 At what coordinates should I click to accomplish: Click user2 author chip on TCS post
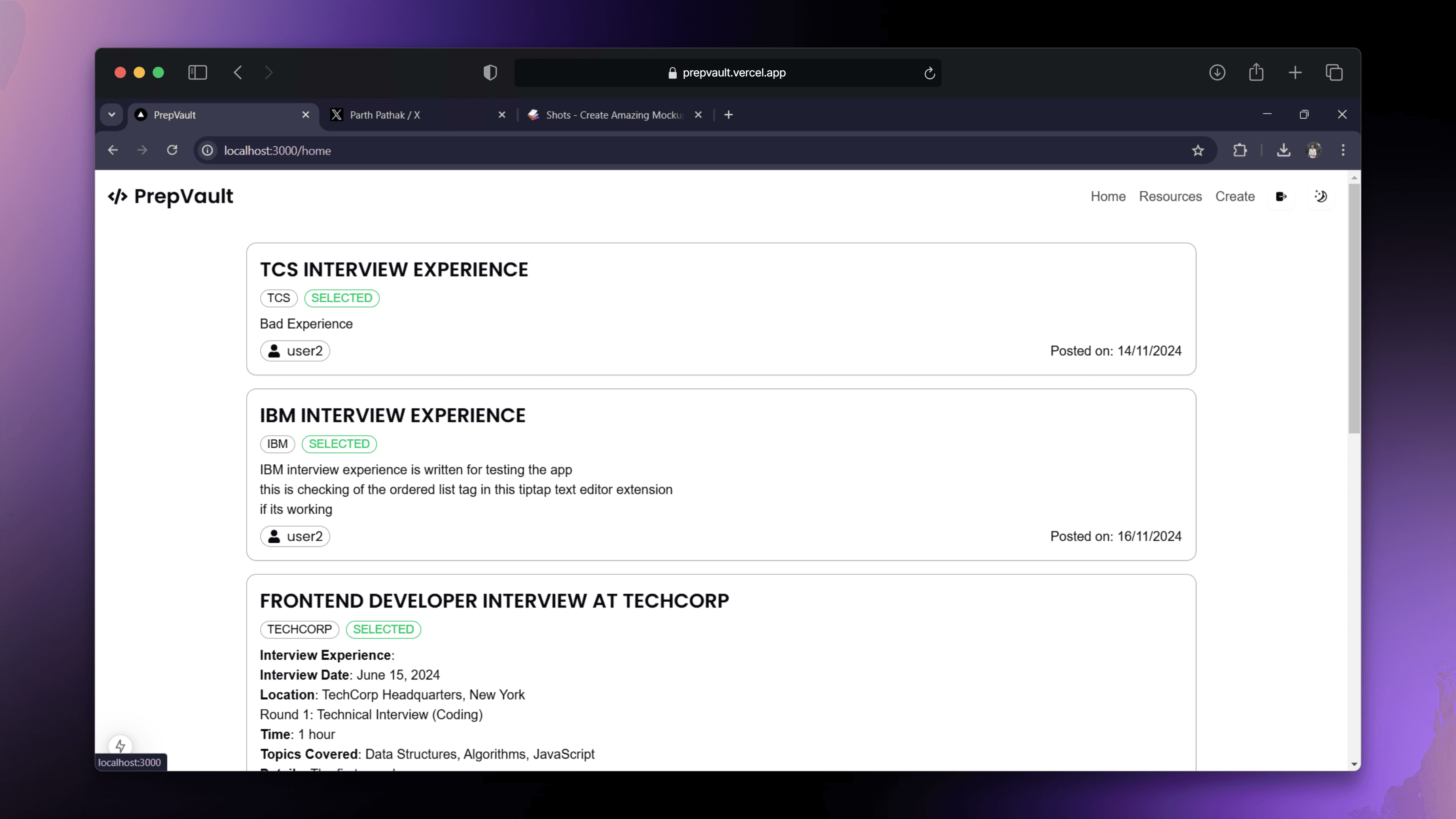pyautogui.click(x=295, y=351)
